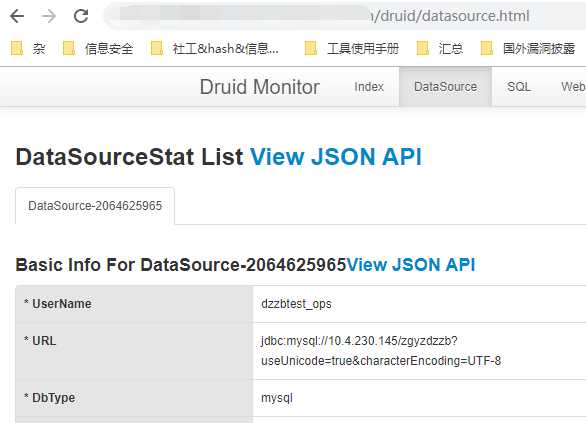The height and width of the screenshot is (423, 586).
Task: Open the SQL nav tab
Action: pos(519,87)
